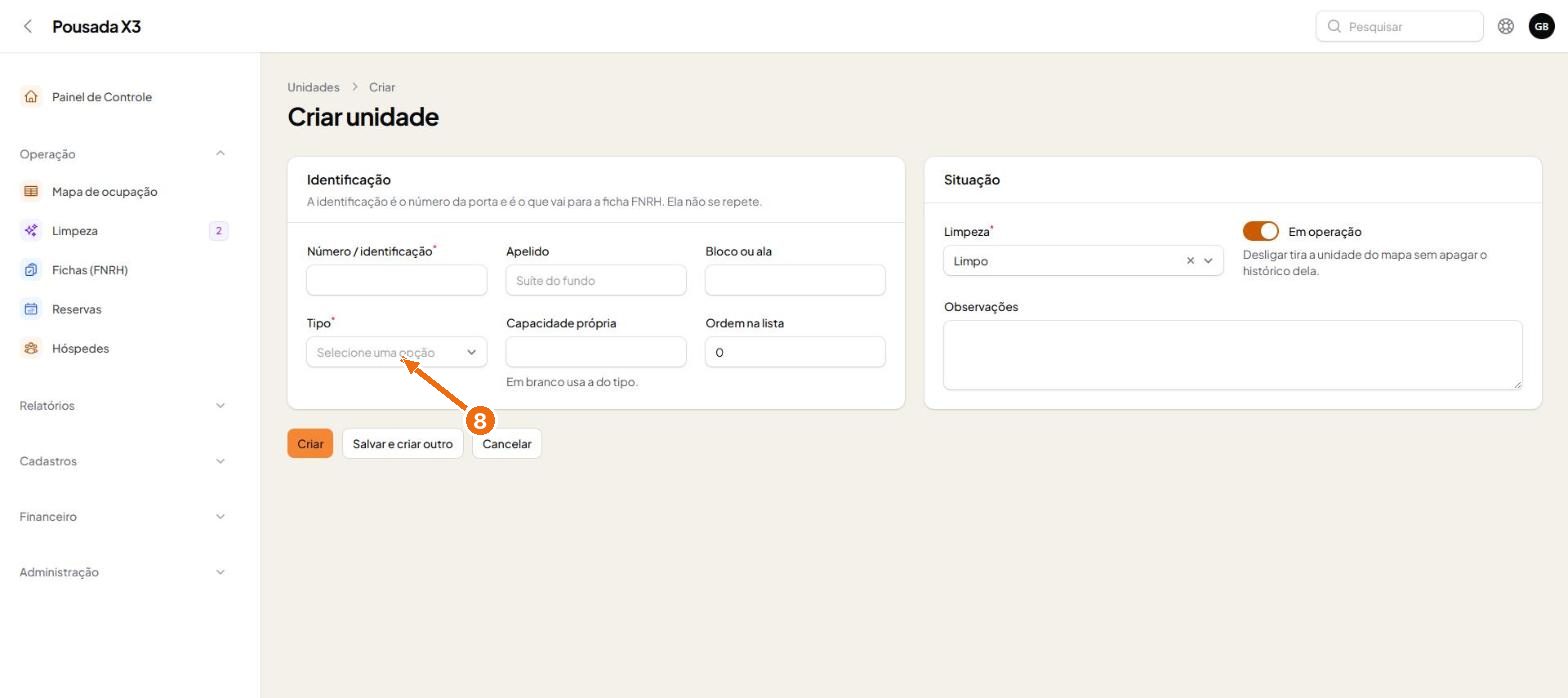This screenshot has width=1568, height=698.
Task: Open the Hóspedes page
Action: pos(80,348)
